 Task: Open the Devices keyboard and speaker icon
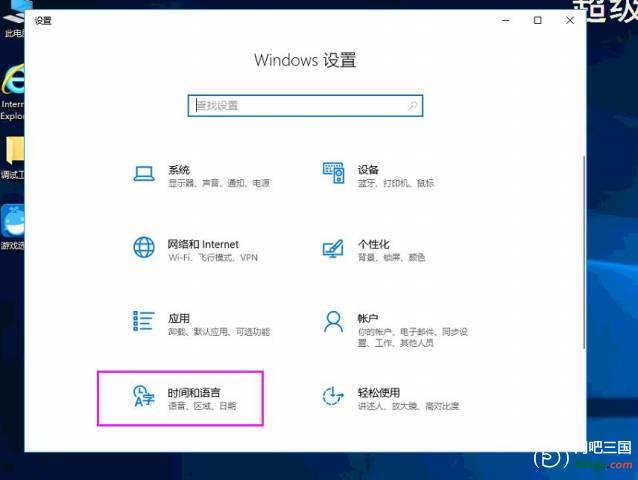click(334, 173)
